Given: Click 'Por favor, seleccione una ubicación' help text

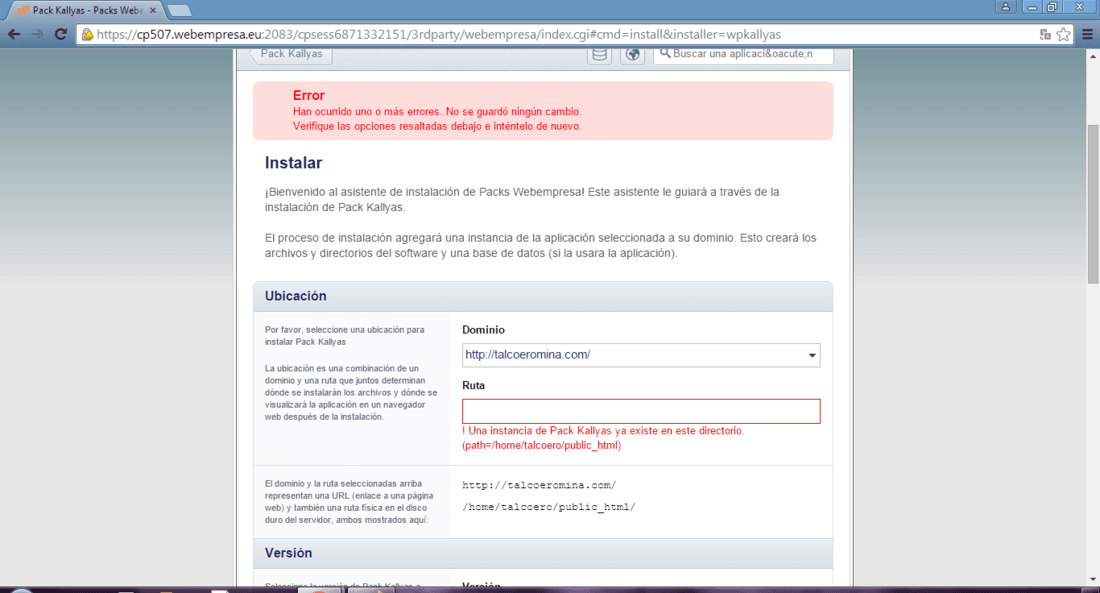Looking at the screenshot, I should 344,335.
